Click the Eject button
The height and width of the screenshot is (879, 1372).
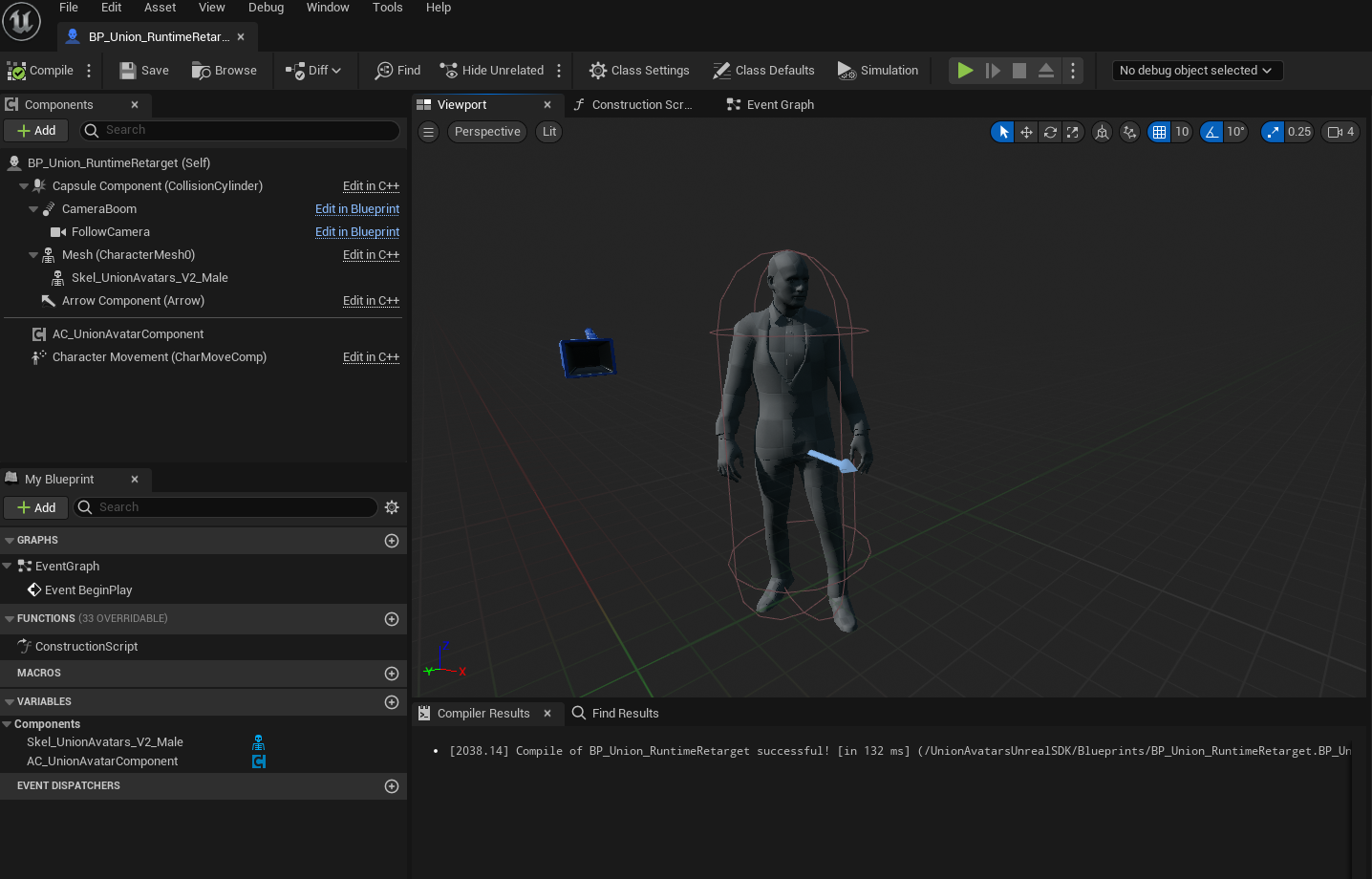[1046, 71]
